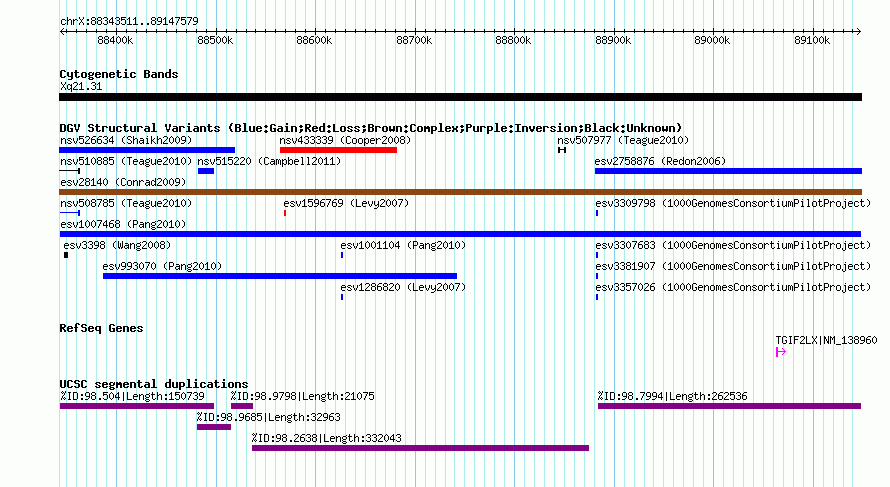
Task: Select the black Xq21.31 cytogenetic band bar
Action: click(460, 97)
